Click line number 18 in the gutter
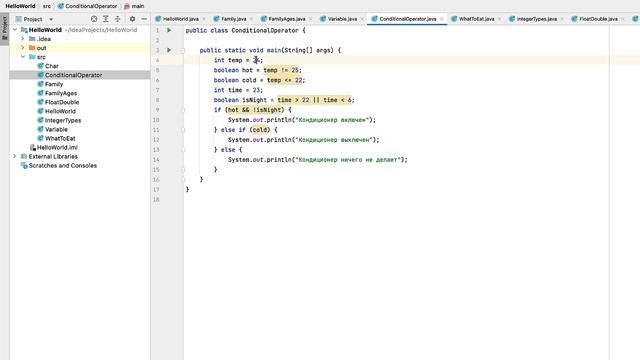This screenshot has height=360, width=640. (156, 200)
